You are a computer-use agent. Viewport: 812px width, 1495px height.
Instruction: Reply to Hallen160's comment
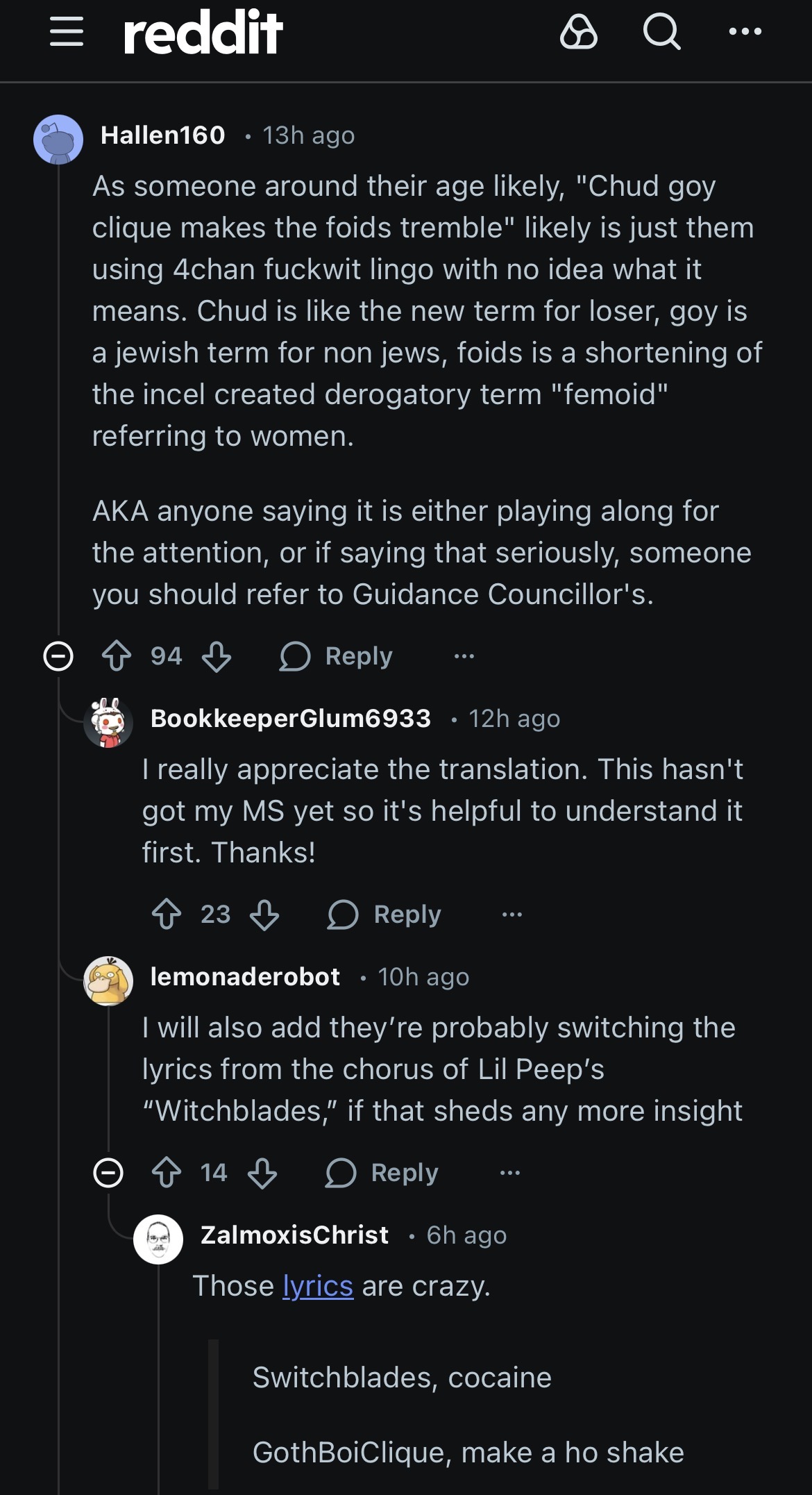tap(337, 656)
